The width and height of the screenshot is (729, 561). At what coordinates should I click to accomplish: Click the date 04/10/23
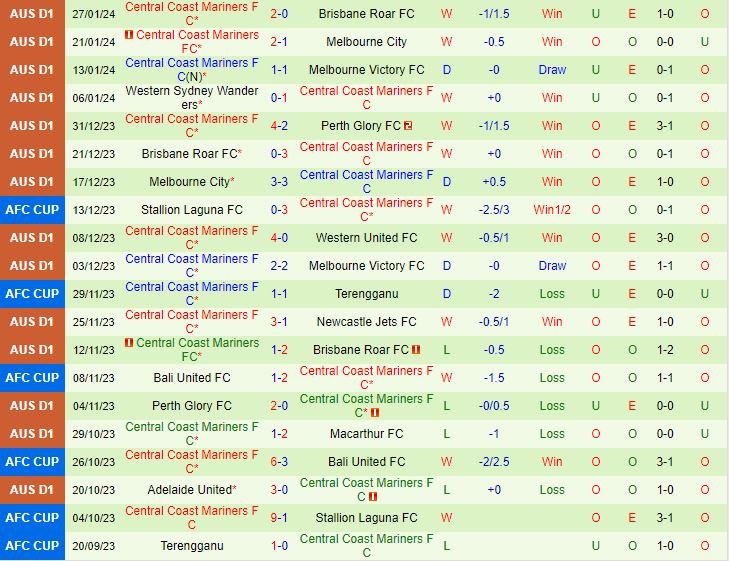click(x=93, y=518)
